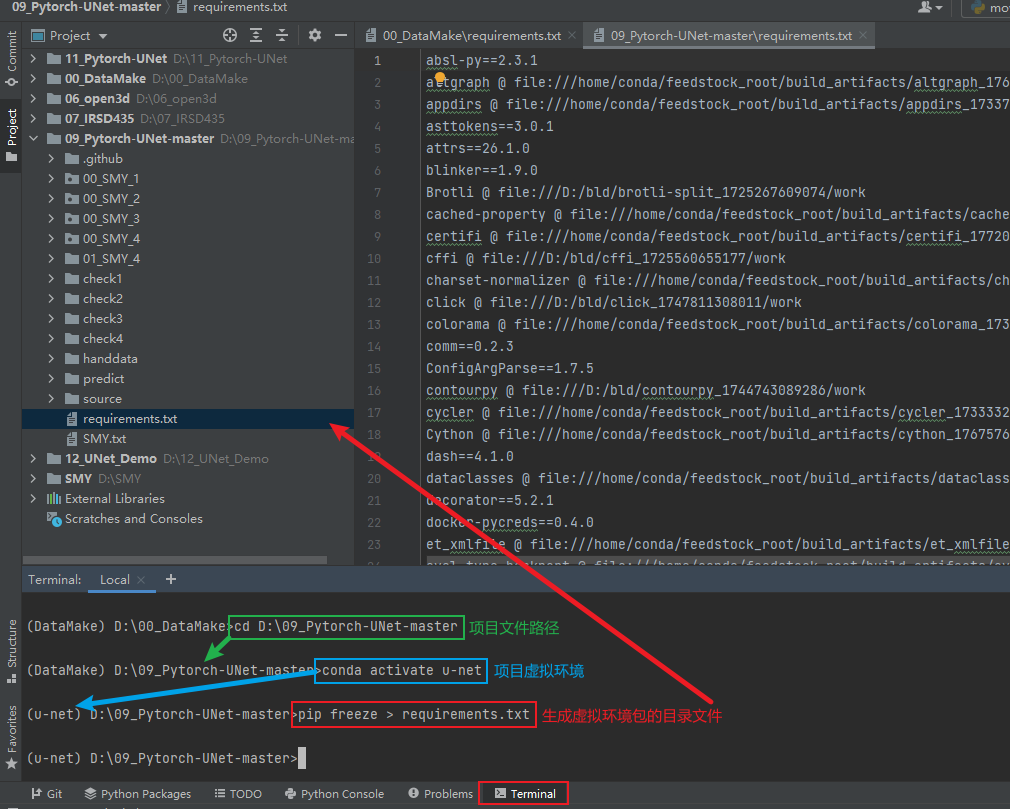
Task: Open the Problems tool window
Action: tap(441, 794)
